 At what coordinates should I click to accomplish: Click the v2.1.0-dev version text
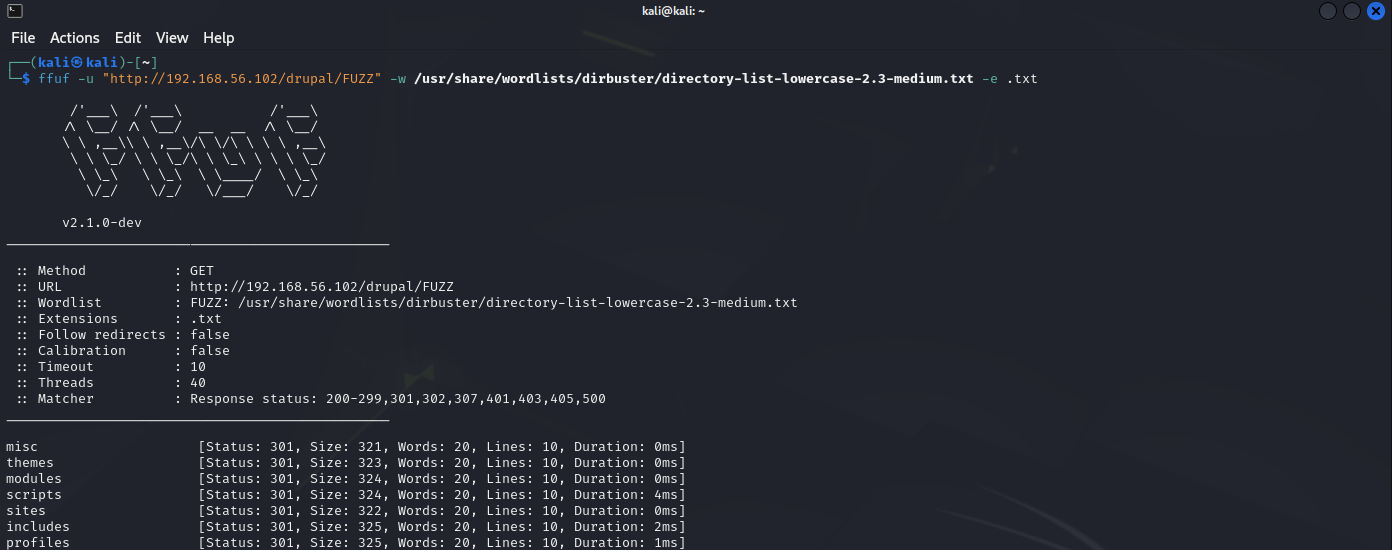pos(102,223)
